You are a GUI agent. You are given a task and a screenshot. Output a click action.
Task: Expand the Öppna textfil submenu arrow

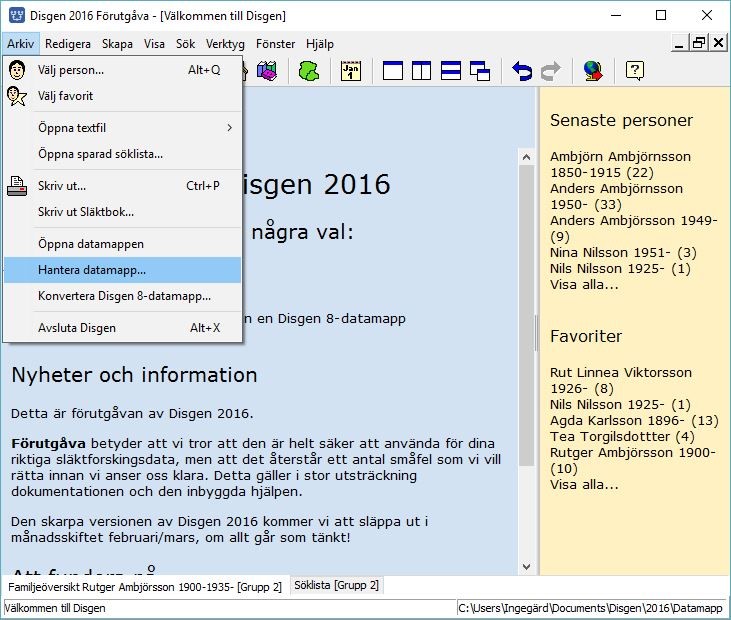click(x=229, y=128)
